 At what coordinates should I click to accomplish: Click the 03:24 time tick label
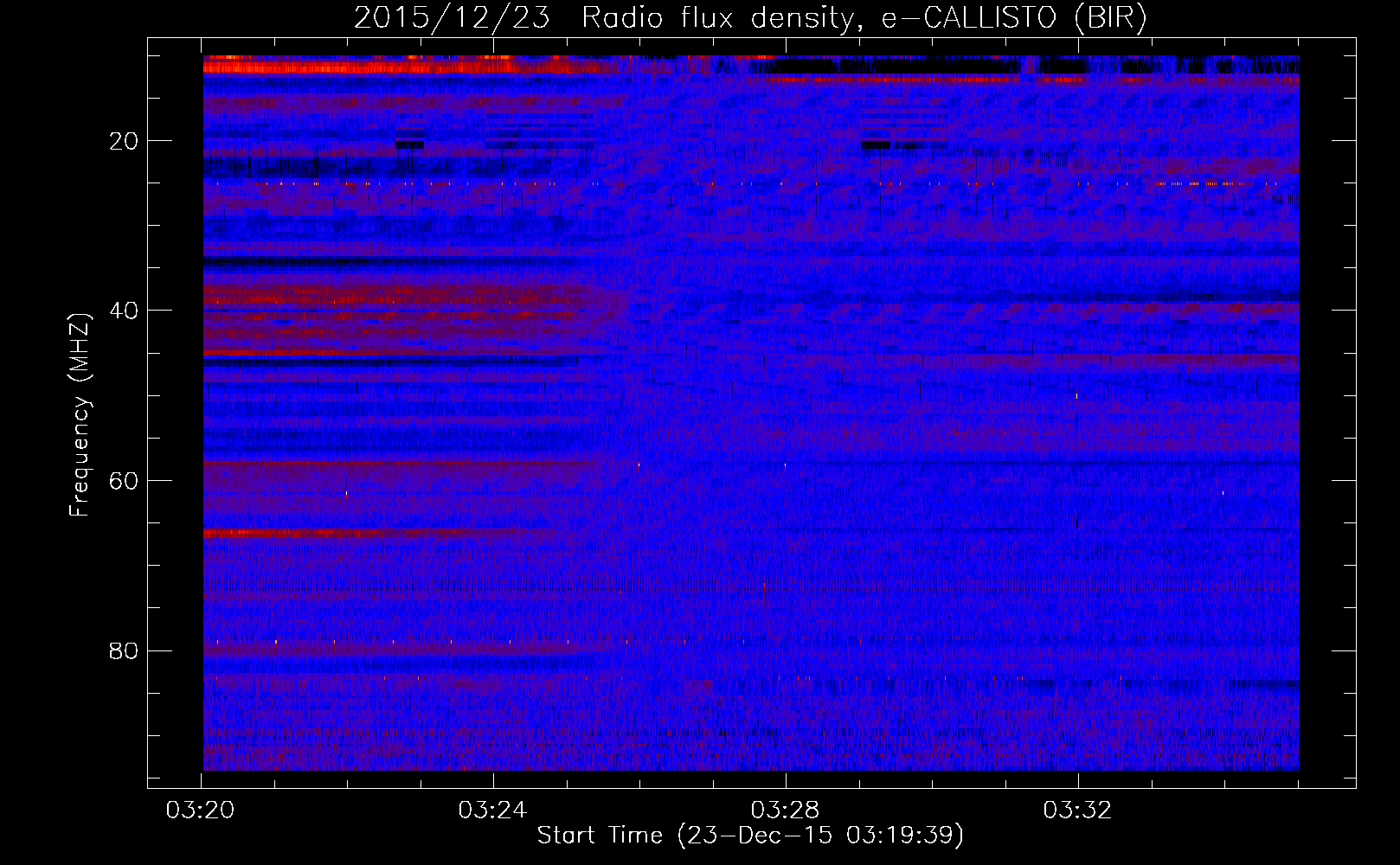pos(493,811)
